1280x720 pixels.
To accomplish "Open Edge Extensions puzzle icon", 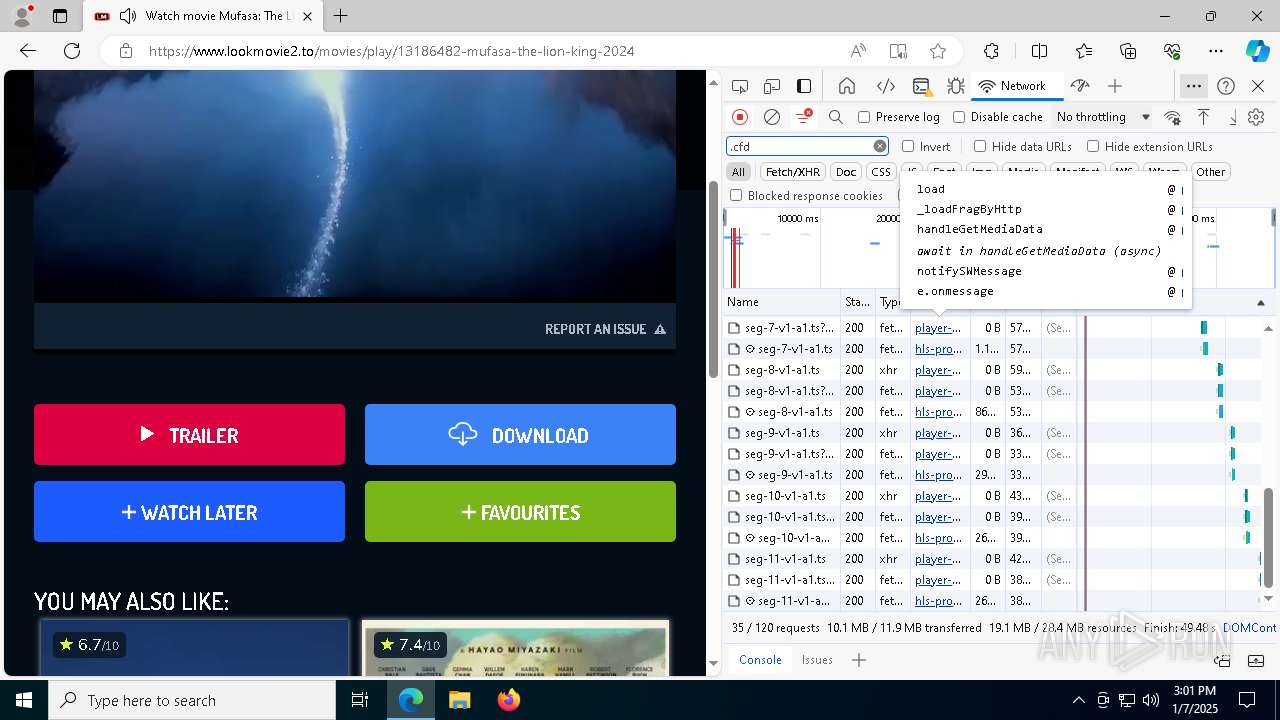I will point(991,51).
